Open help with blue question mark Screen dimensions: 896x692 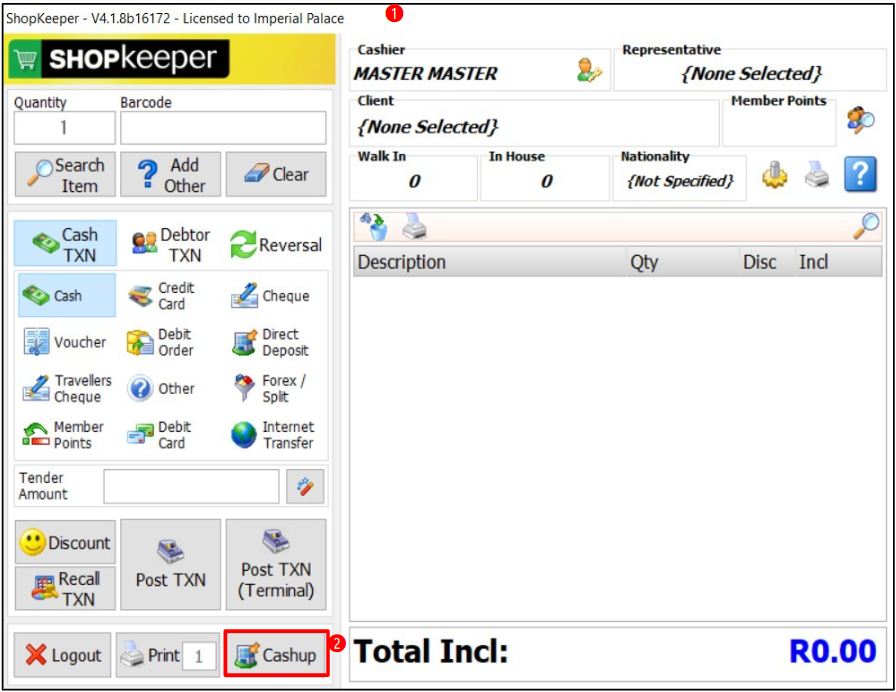pos(860,174)
